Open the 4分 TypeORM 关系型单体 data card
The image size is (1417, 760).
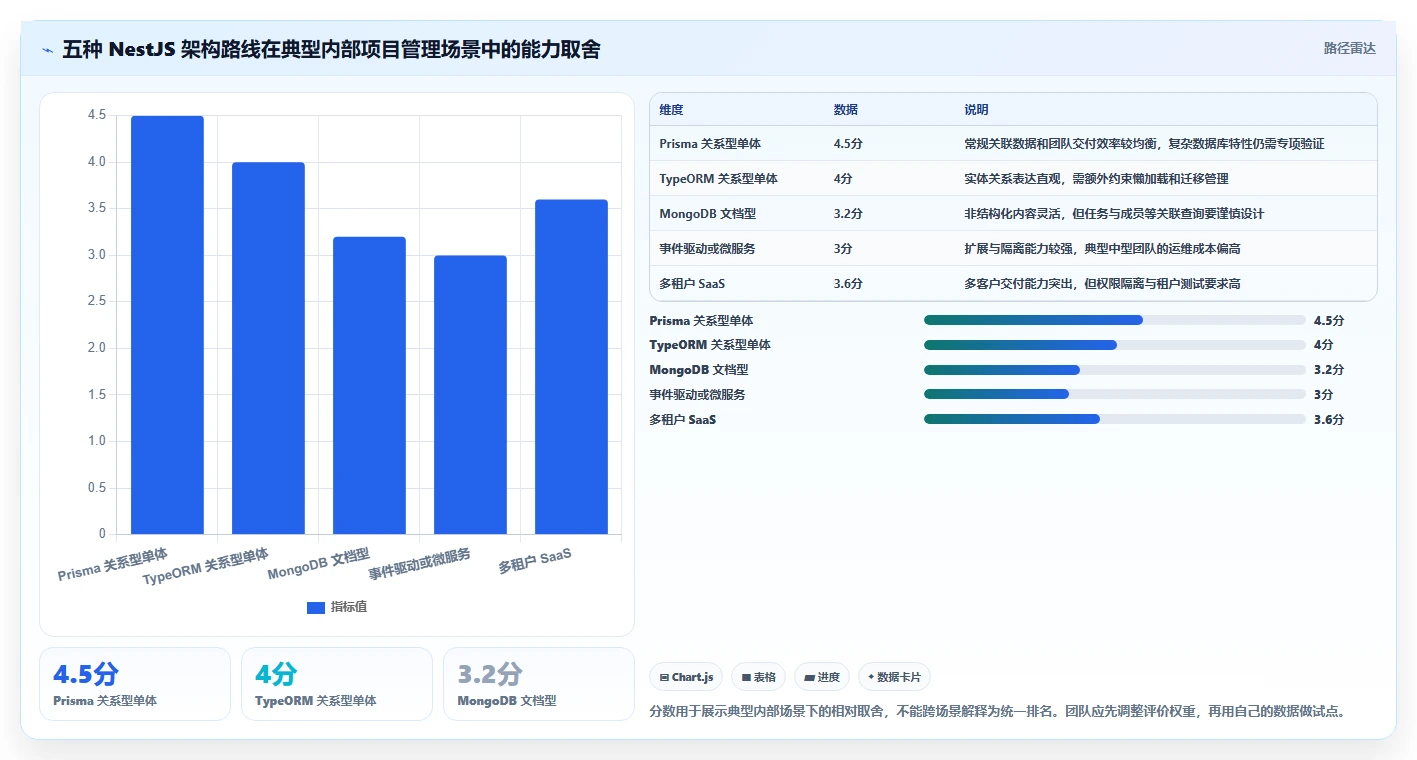click(x=337, y=684)
